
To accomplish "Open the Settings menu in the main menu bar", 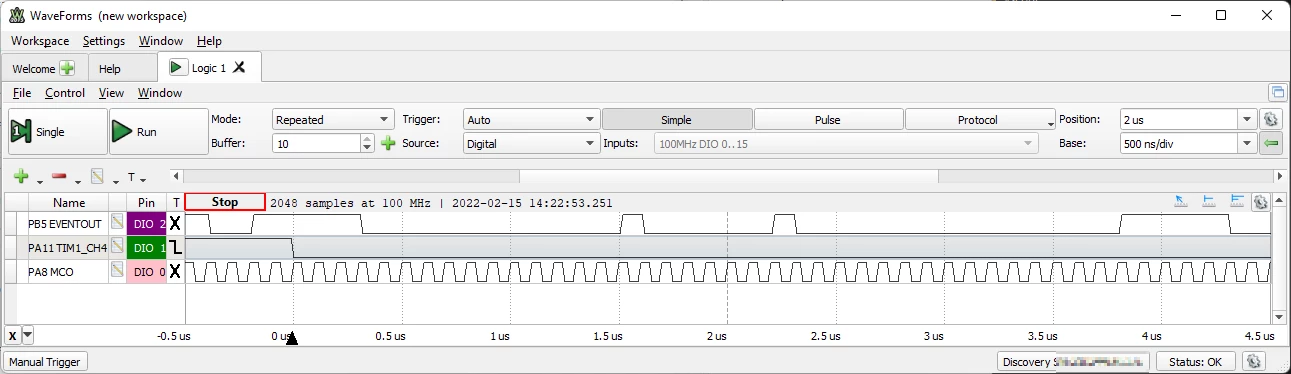I will click(104, 41).
